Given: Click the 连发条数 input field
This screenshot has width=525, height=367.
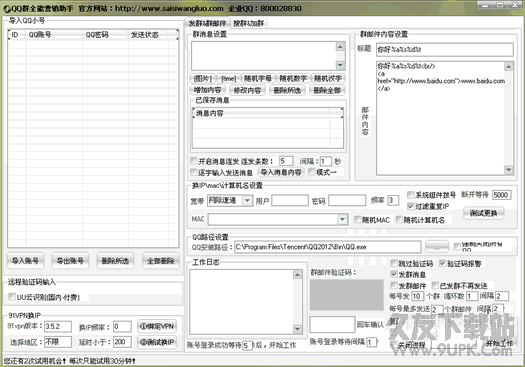Looking at the screenshot, I should 286,161.
